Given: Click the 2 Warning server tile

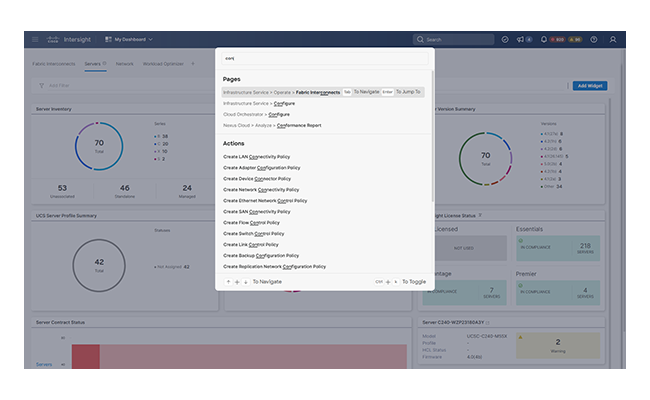Looking at the screenshot, I should point(558,345).
